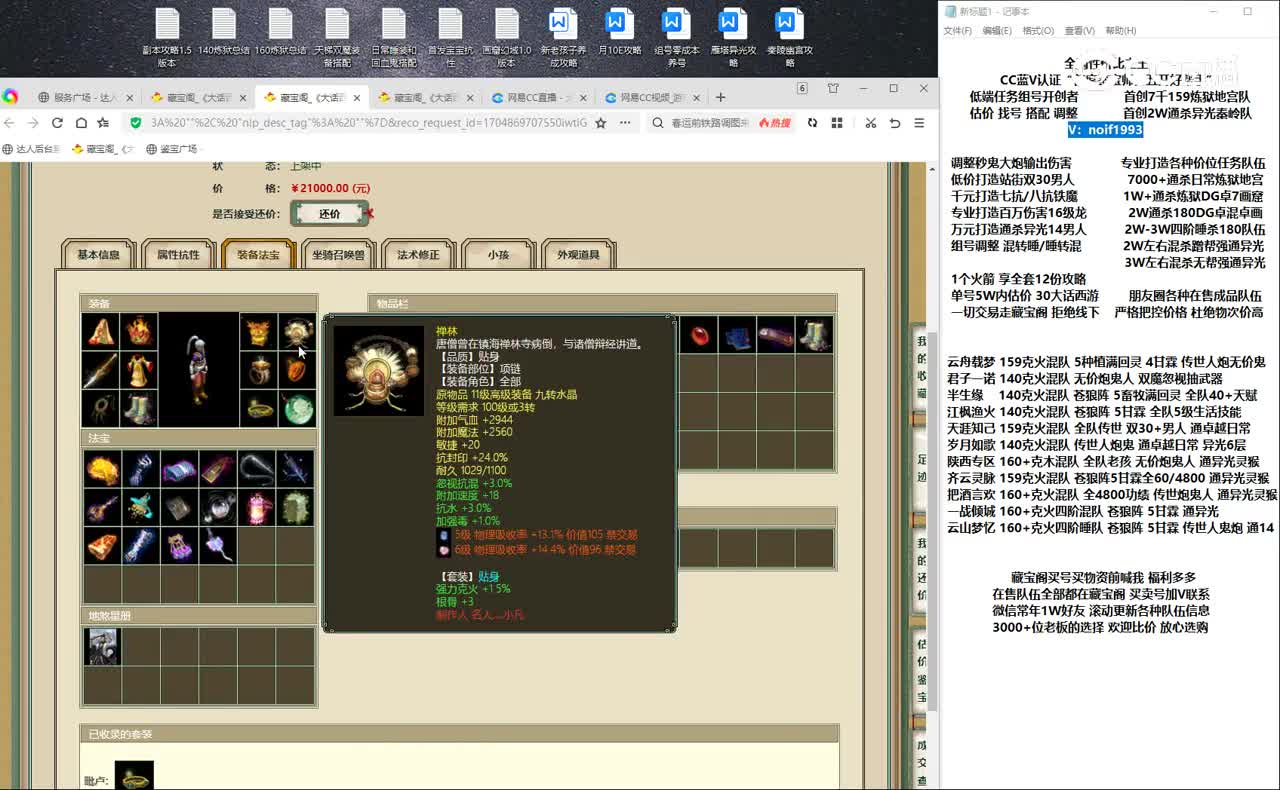Select the yellow robe equipment icon
Screen dimensions: 1280x790
click(138, 370)
